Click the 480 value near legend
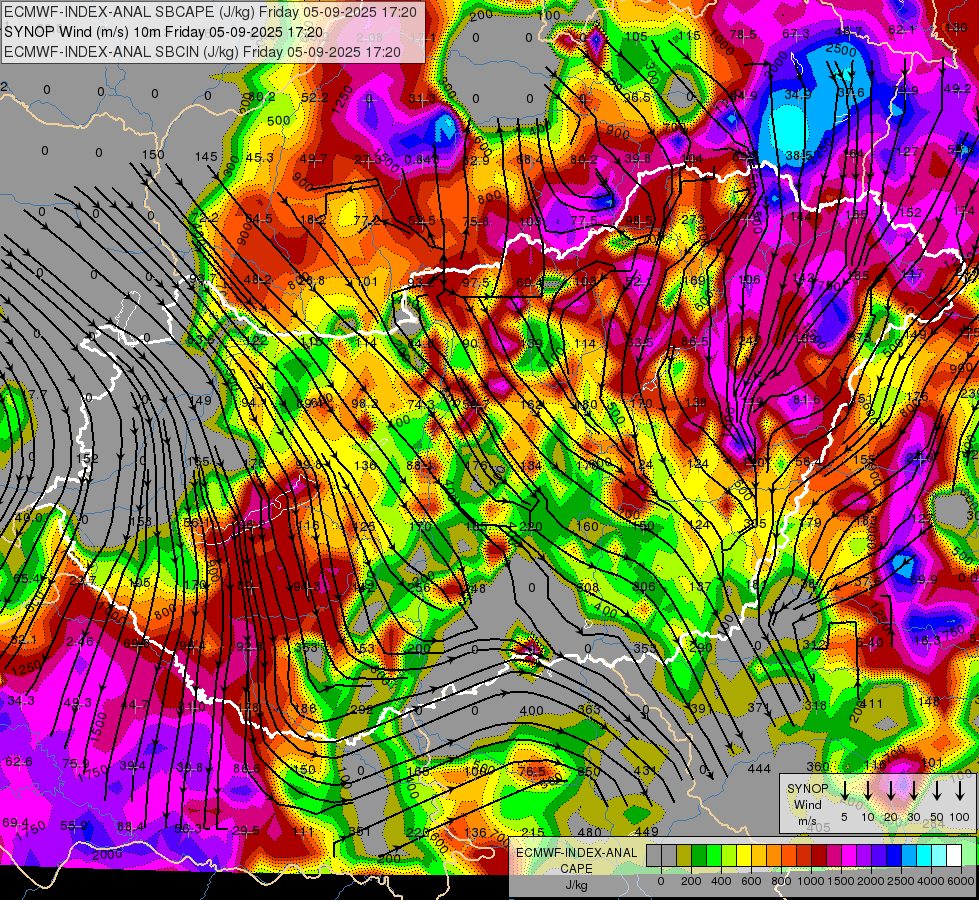This screenshot has height=900, width=979. tap(590, 832)
